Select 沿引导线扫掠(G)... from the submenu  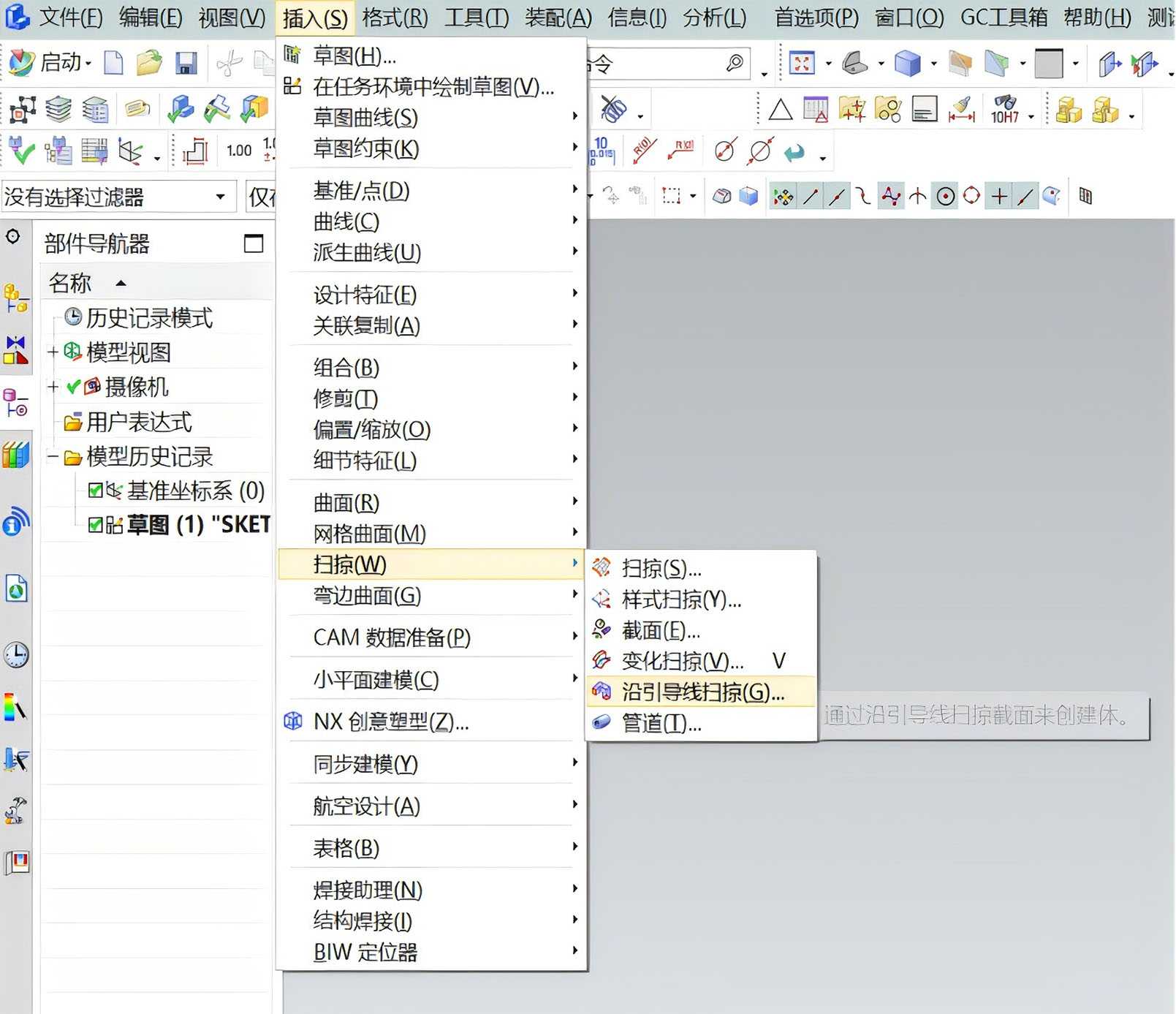coord(702,692)
